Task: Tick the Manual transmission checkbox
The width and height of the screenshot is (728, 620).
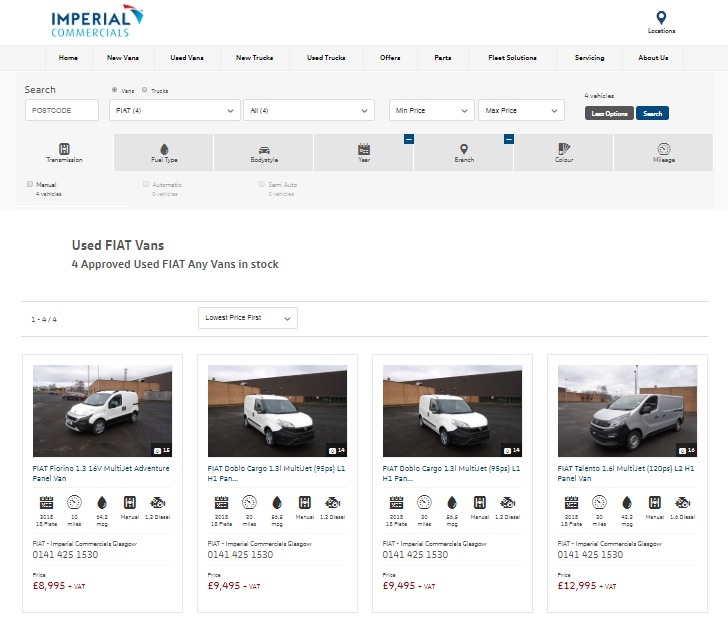Action: click(x=31, y=184)
